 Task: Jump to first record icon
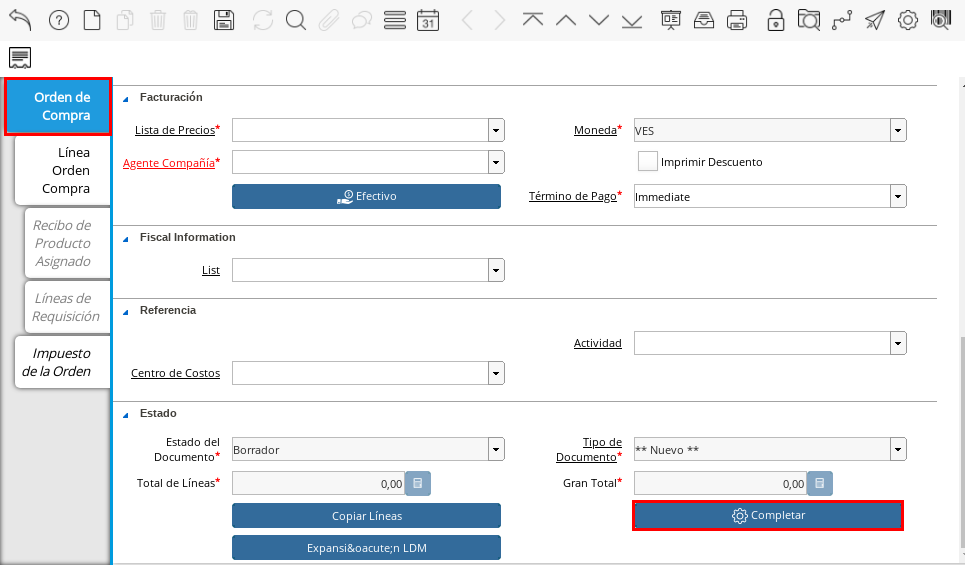tap(533, 20)
